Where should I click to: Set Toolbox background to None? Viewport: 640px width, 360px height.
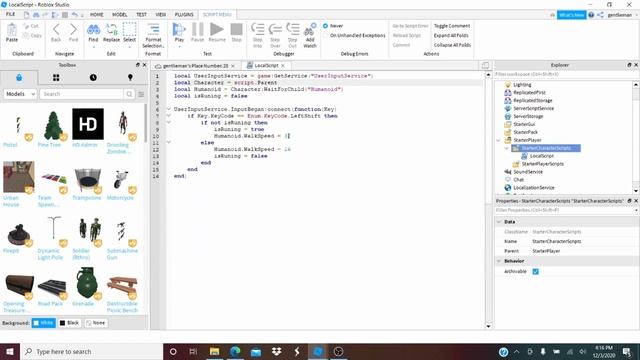(x=96, y=323)
